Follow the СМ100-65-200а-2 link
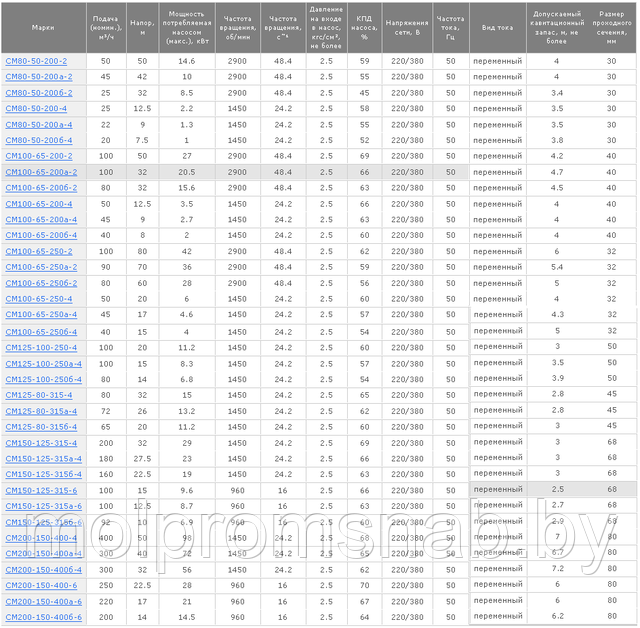 coord(41,172)
